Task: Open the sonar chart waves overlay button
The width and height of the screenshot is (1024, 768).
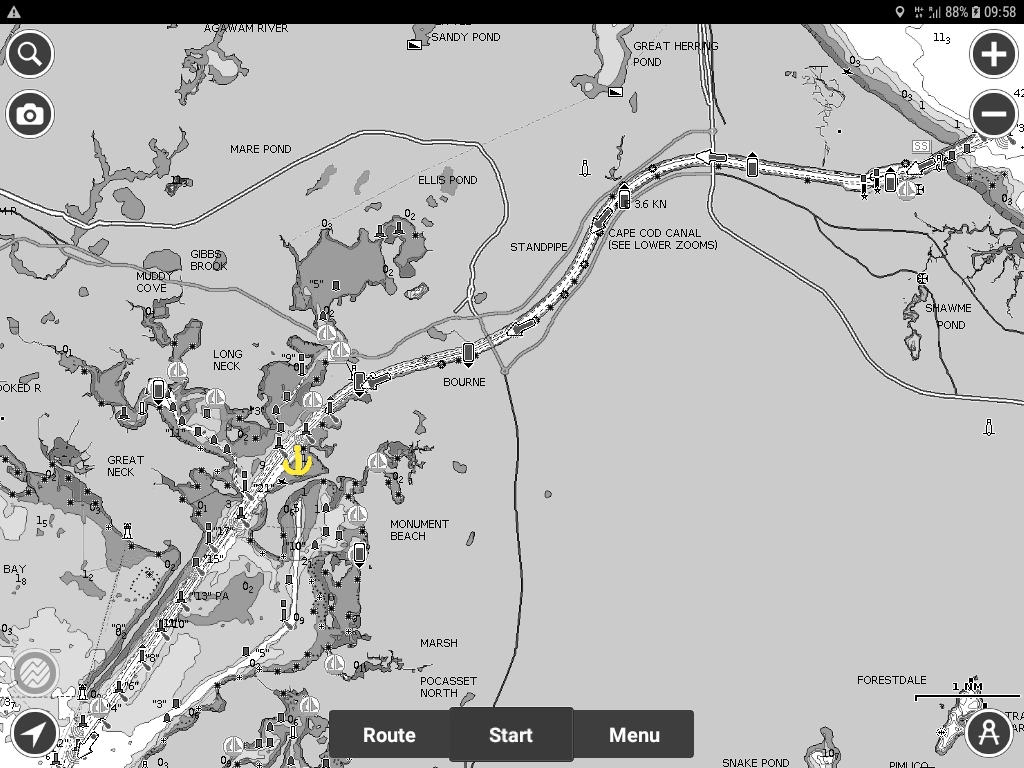Action: tap(35, 673)
